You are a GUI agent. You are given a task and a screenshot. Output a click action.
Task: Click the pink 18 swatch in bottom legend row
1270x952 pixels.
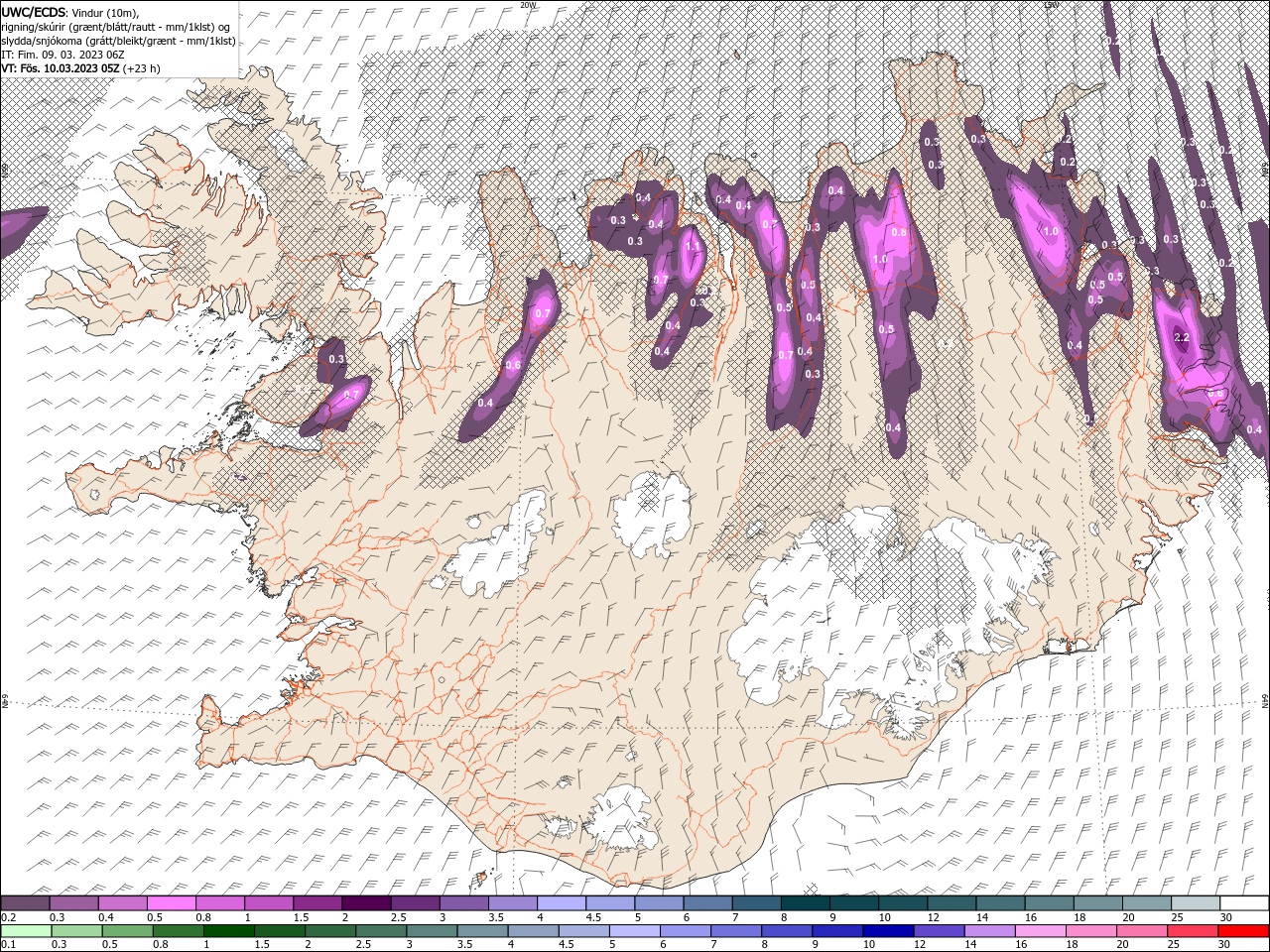pos(1091,931)
